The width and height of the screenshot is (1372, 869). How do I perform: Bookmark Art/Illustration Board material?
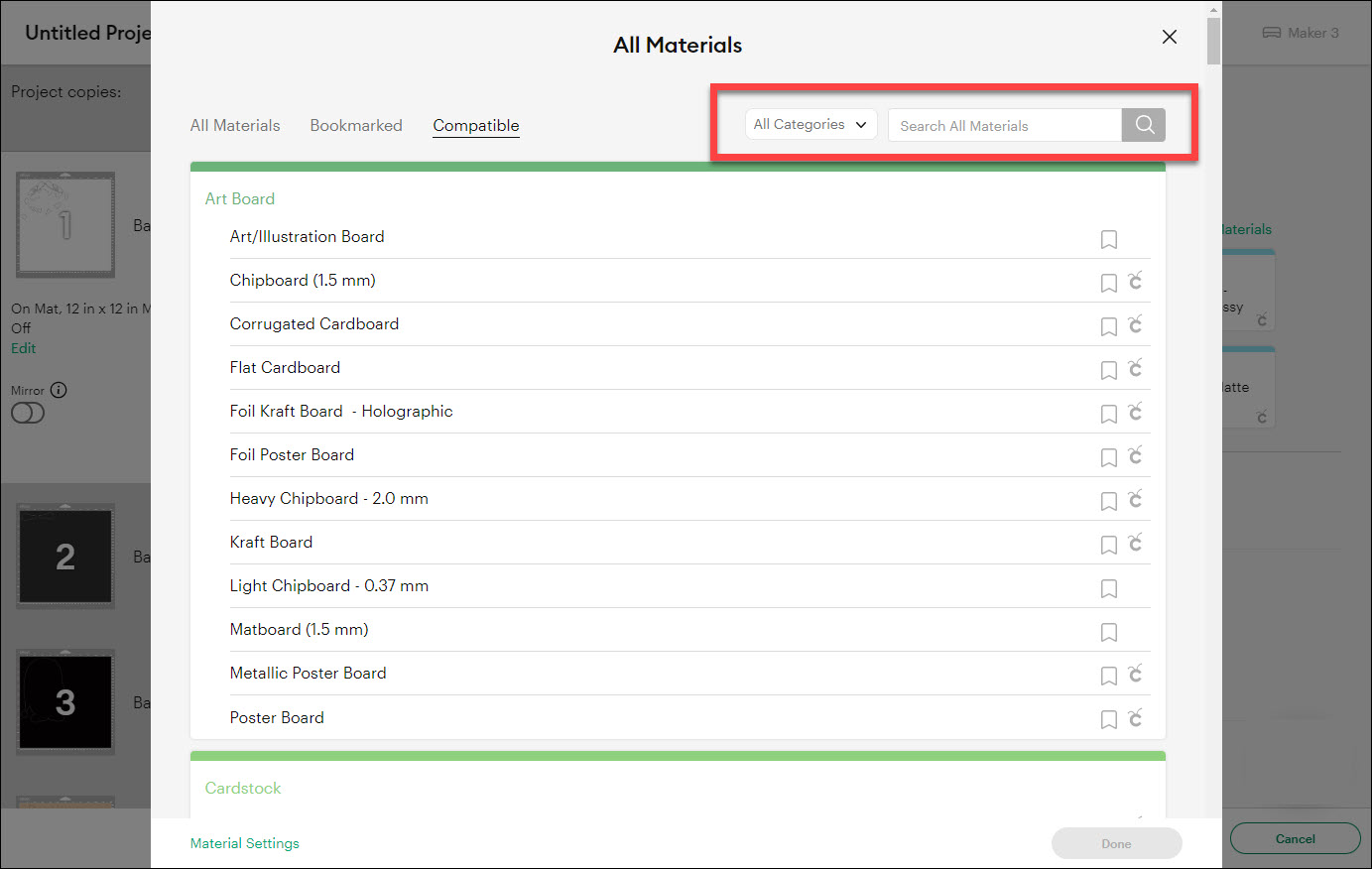point(1108,239)
